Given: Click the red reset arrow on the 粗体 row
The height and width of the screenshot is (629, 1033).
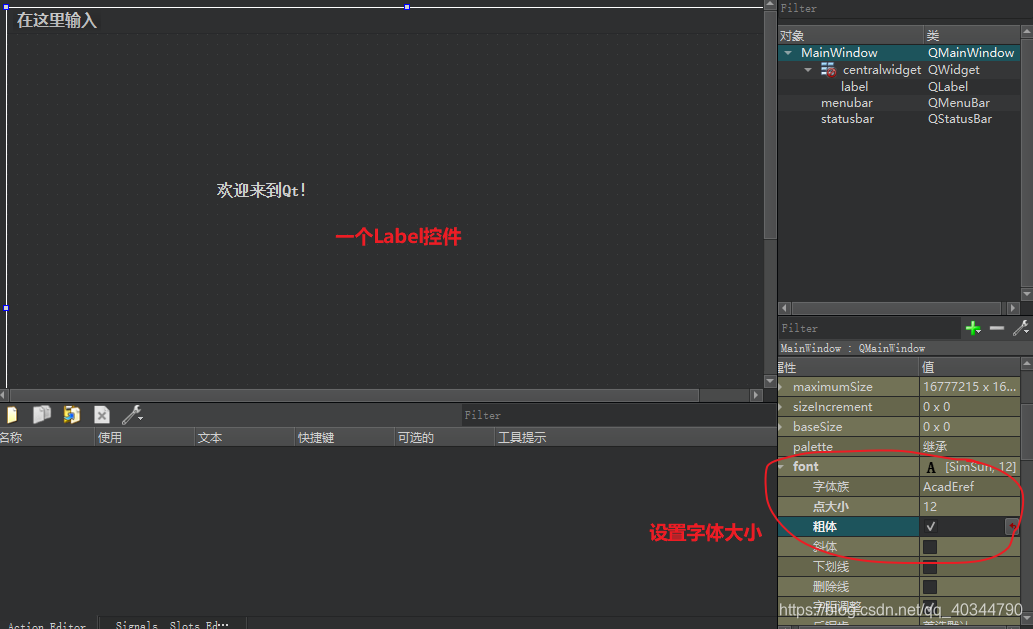Looking at the screenshot, I should point(1013,526).
